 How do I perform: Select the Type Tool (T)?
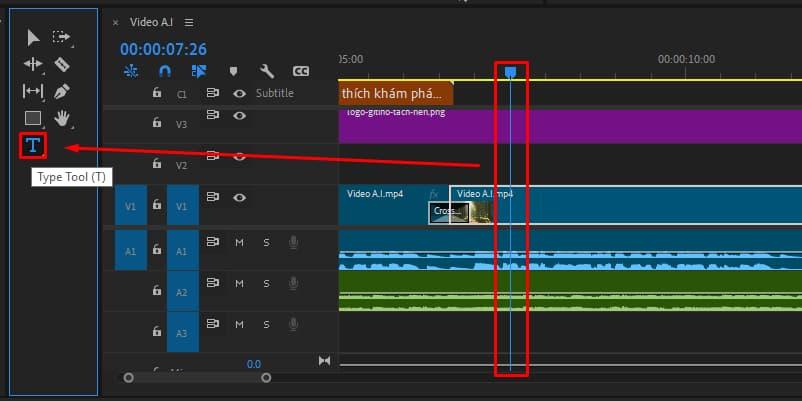pos(33,145)
